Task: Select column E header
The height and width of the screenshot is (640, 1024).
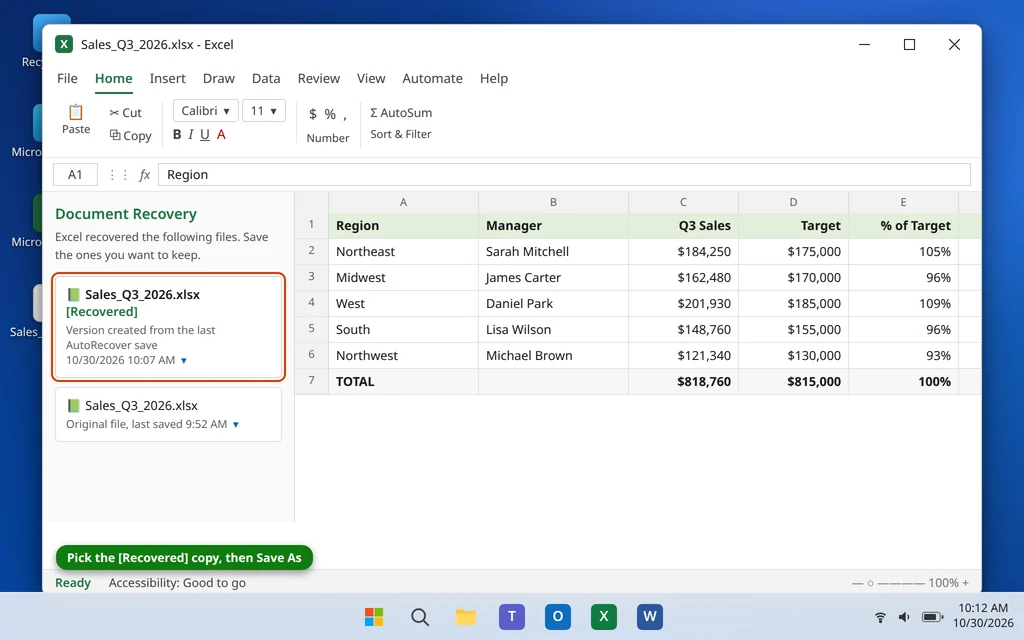Action: coord(903,202)
